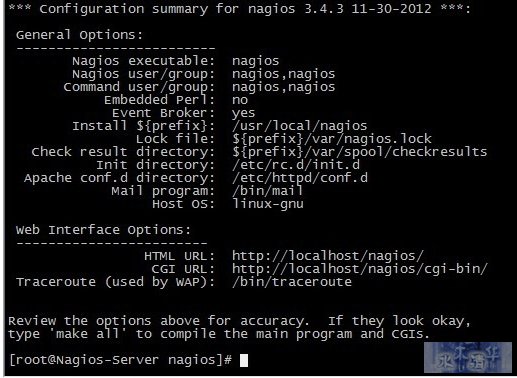
Task: Click the Configuration summary title line
Action: 239,9
